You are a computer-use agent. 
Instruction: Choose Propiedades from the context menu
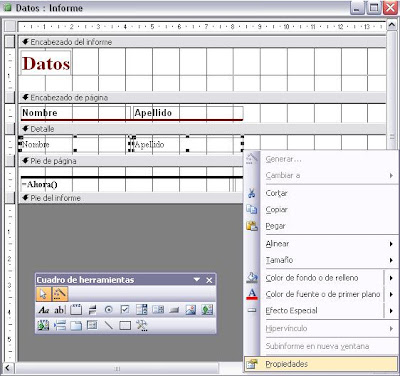[321, 364]
